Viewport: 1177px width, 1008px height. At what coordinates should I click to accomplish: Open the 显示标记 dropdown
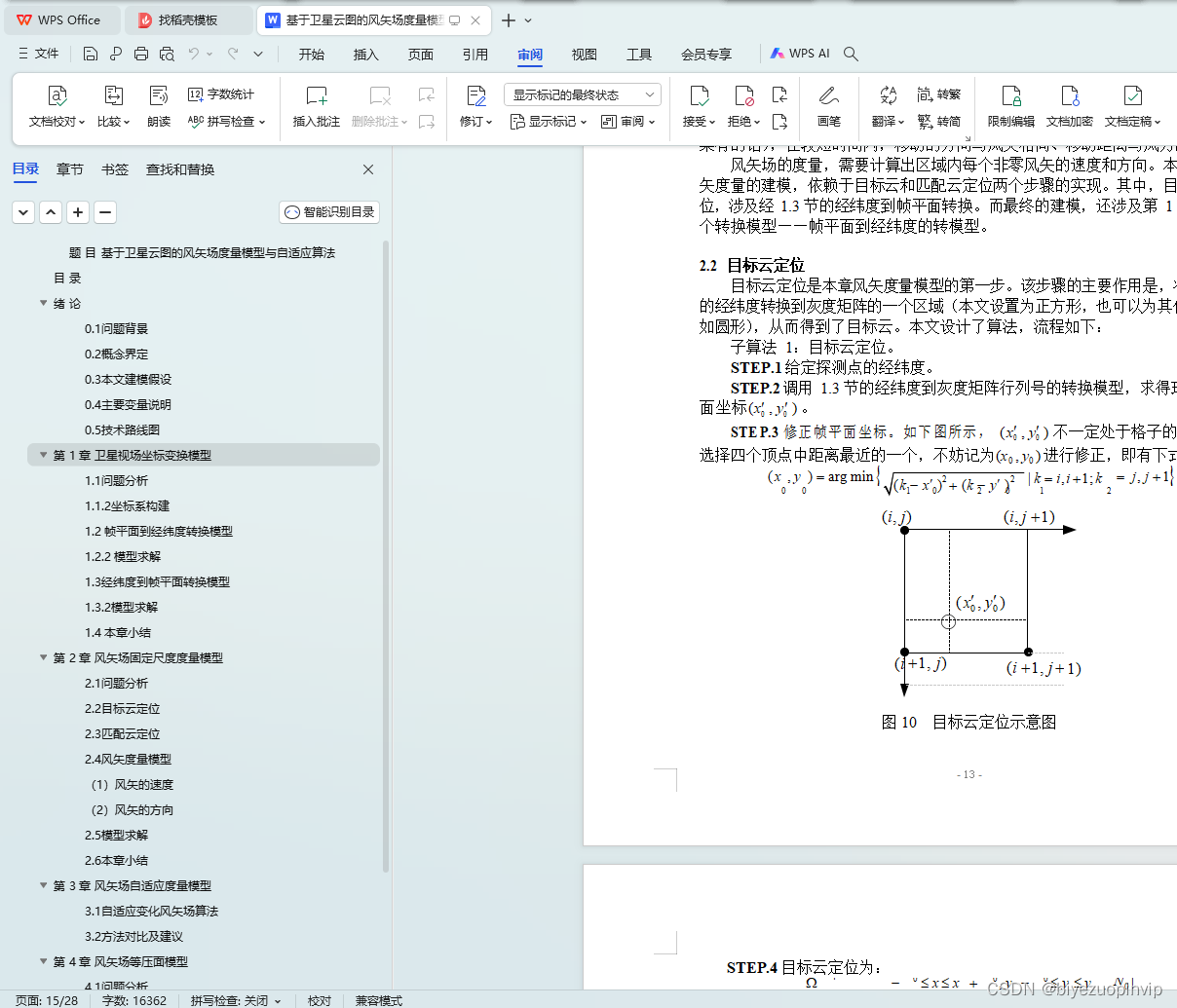(x=549, y=122)
